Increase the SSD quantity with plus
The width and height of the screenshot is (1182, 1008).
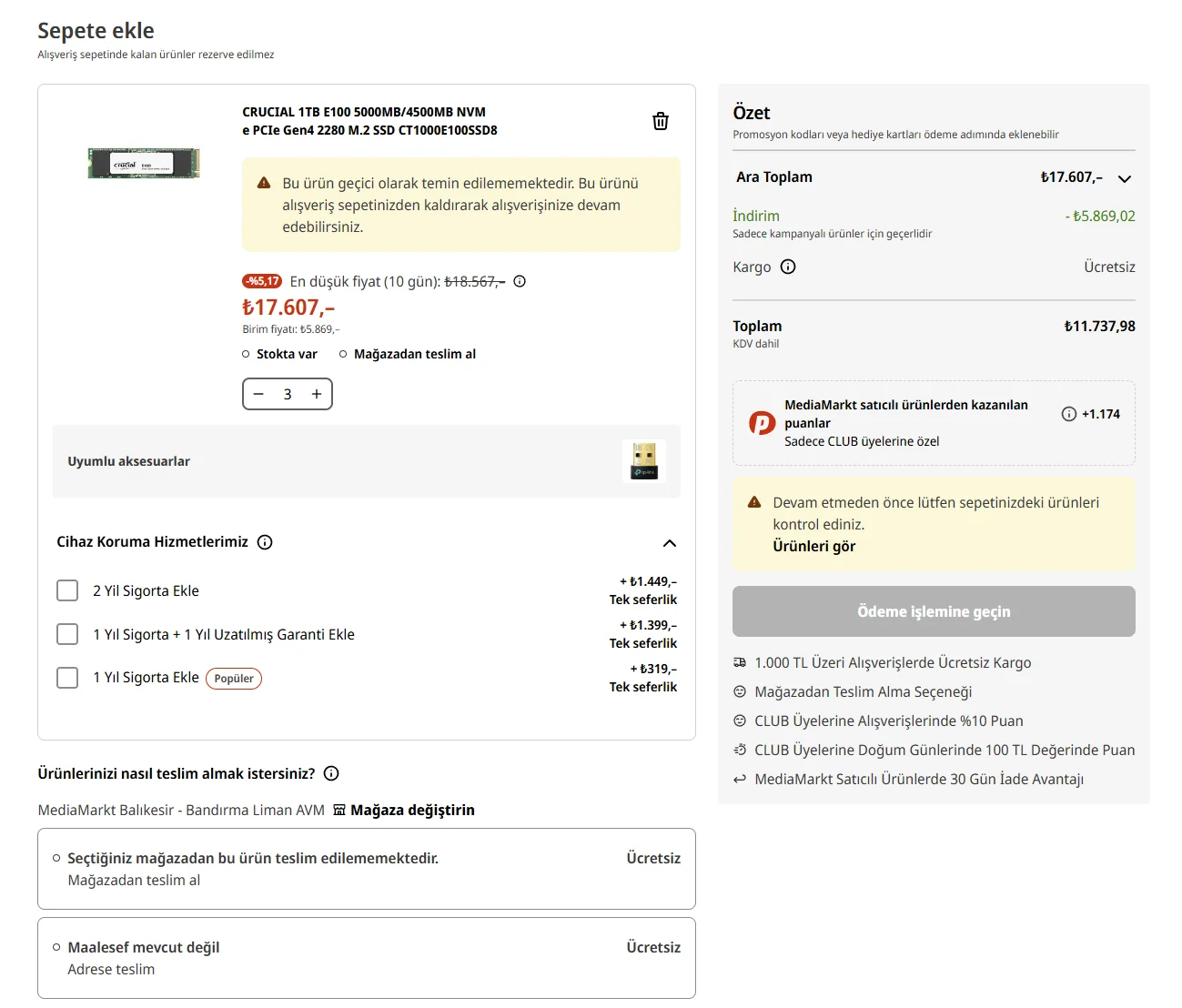317,394
